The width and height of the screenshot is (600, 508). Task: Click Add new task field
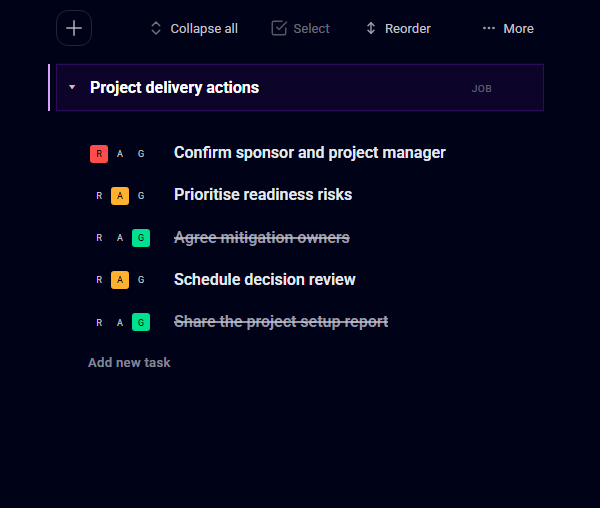(129, 362)
